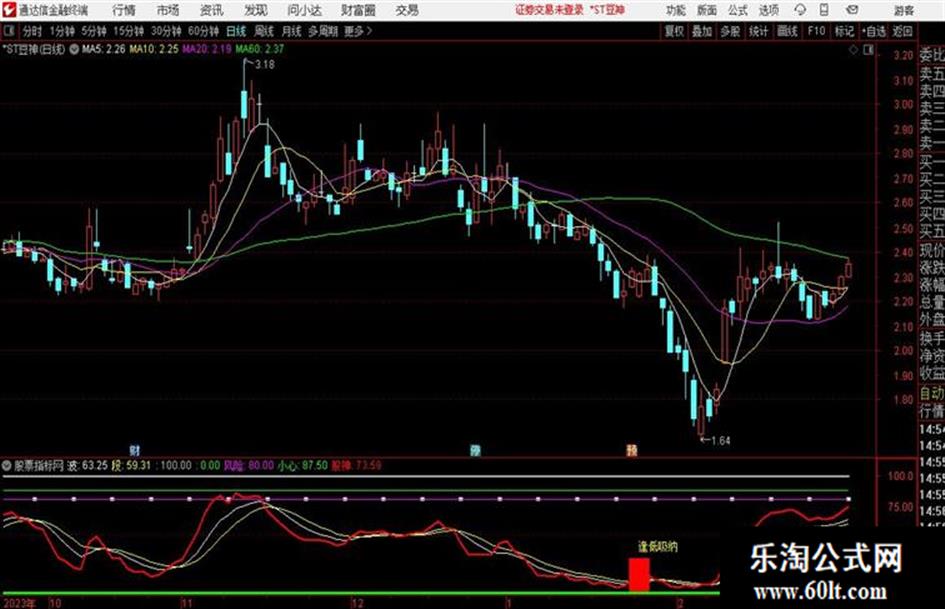Click the 3.18 high price label
This screenshot has width=945, height=609.
[265, 65]
